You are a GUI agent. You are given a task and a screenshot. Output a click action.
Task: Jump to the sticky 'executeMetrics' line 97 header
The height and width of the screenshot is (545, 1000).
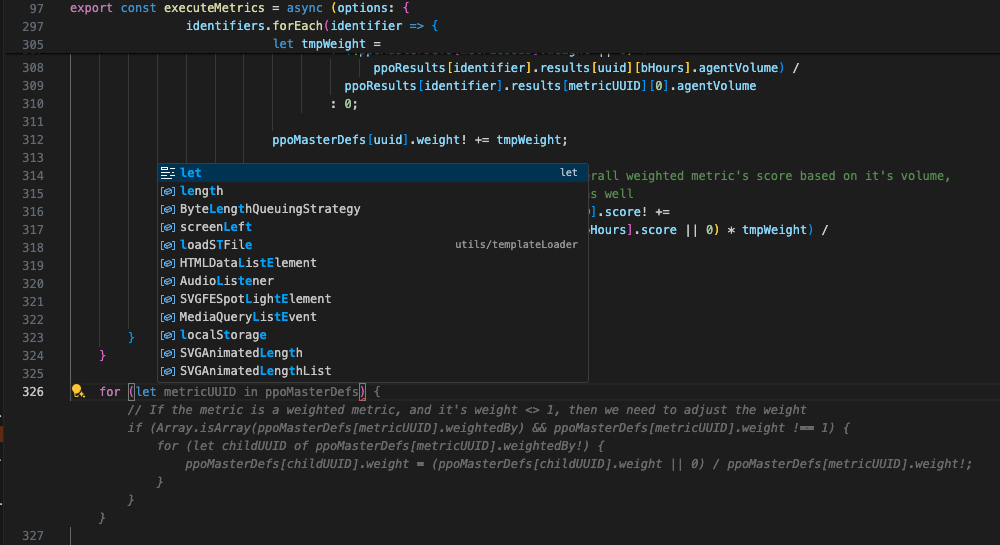(219, 8)
